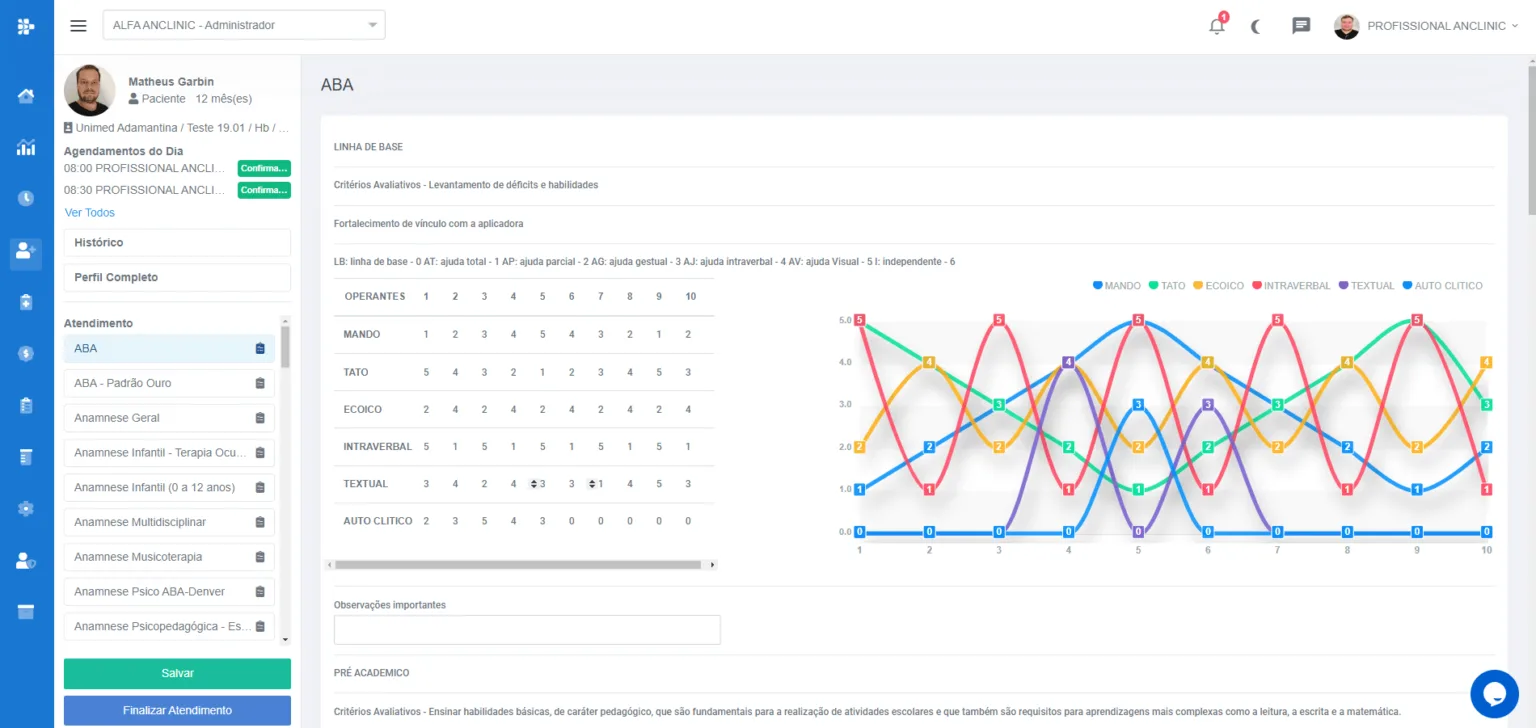Screen dimensions: 1536x728
Task: Open the financial dollar sidebar icon
Action: point(26,353)
